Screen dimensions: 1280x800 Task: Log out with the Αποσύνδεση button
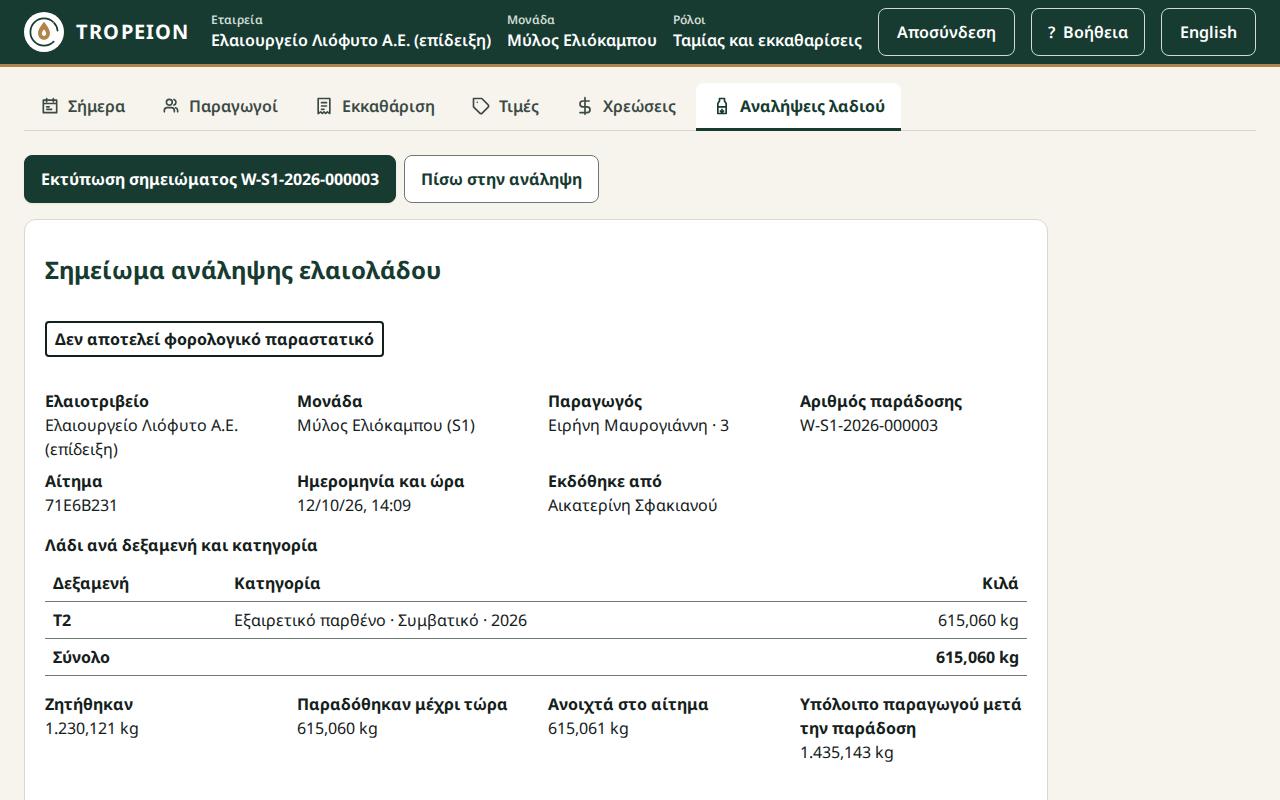(x=946, y=32)
